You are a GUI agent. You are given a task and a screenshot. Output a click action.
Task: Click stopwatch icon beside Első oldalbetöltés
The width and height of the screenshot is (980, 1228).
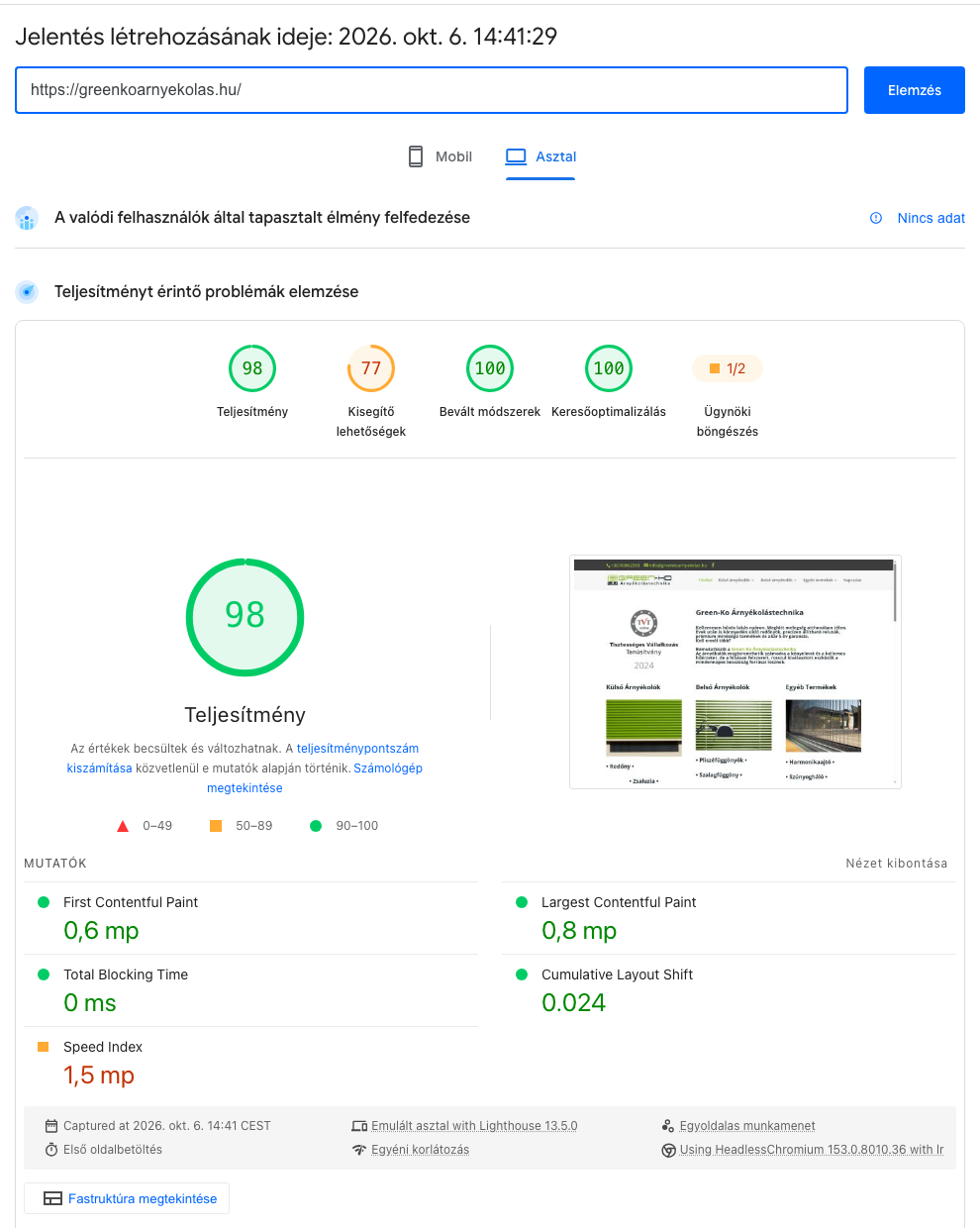[x=51, y=1150]
